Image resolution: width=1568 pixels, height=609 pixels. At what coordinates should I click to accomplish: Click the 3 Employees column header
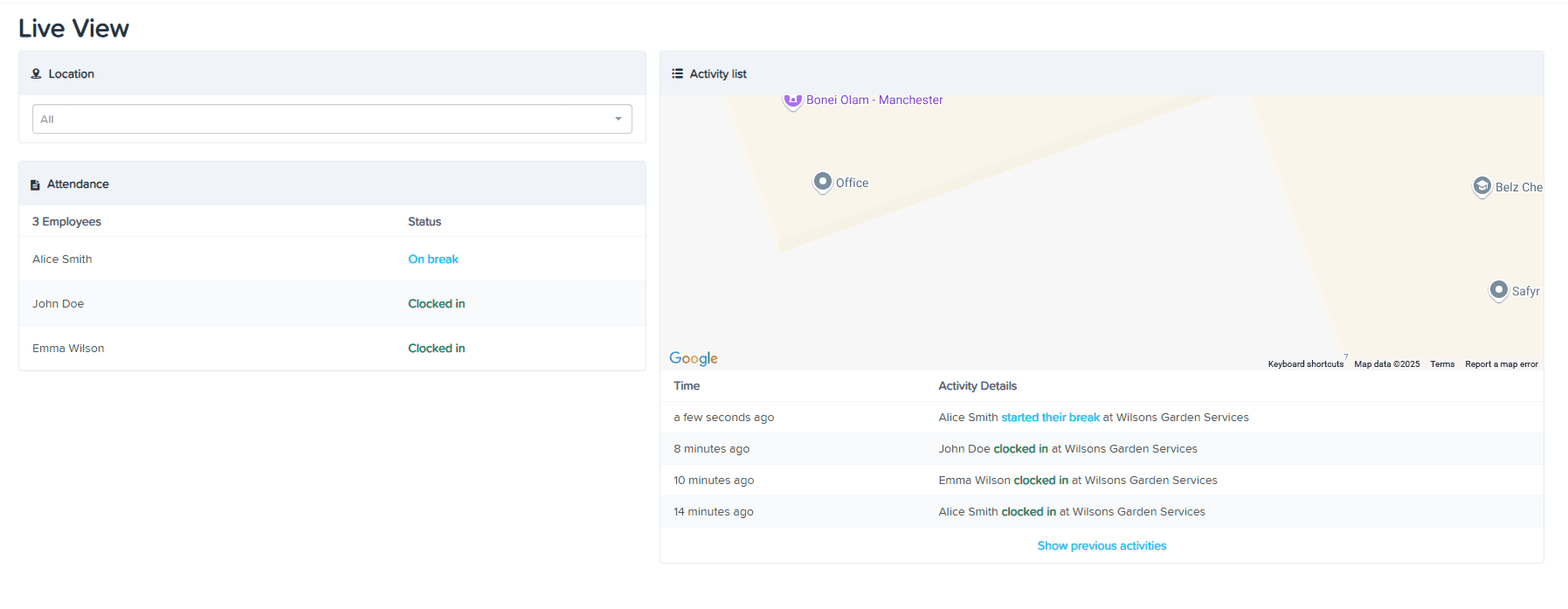[x=66, y=222]
